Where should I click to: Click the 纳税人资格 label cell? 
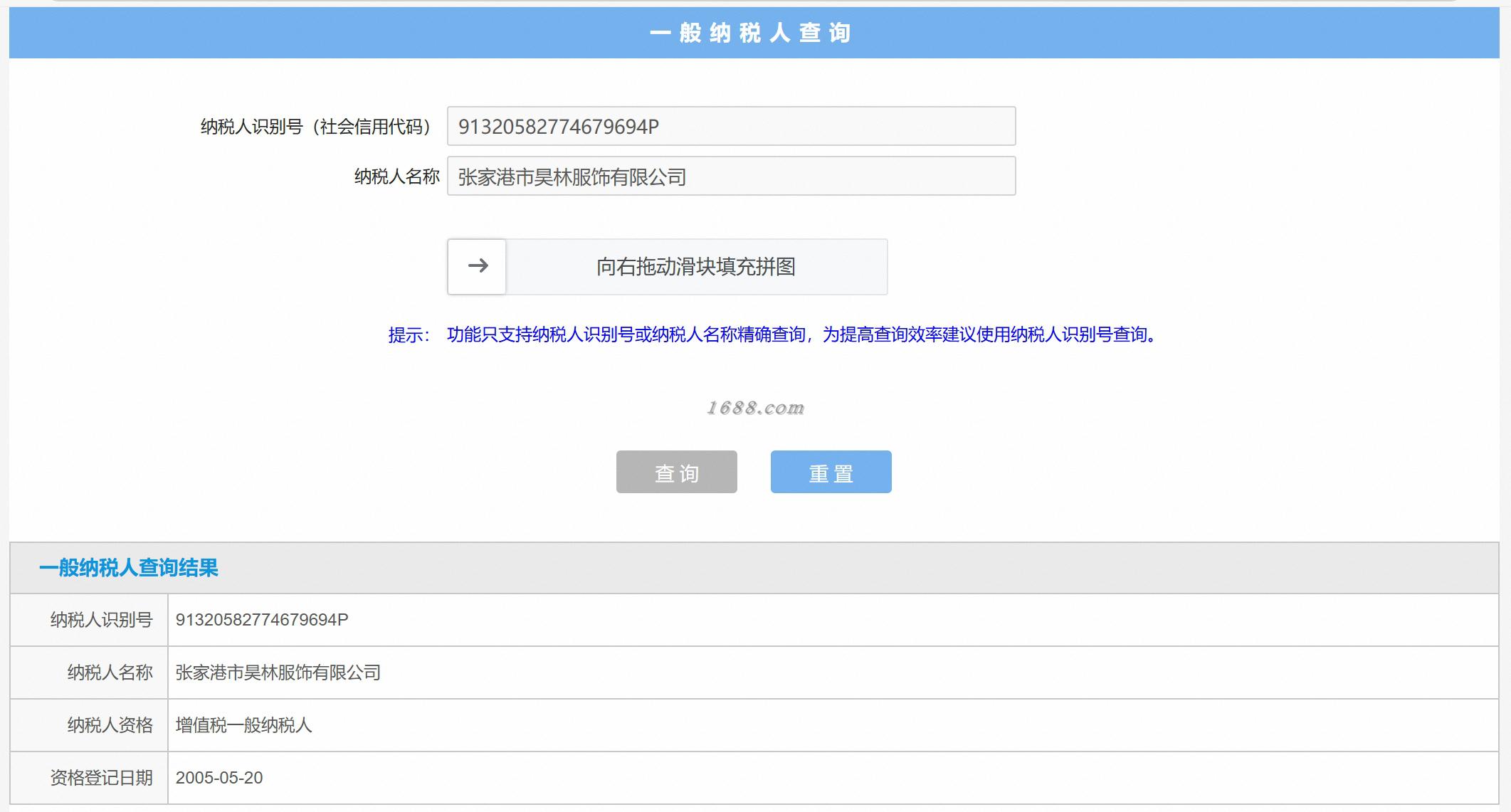(110, 725)
